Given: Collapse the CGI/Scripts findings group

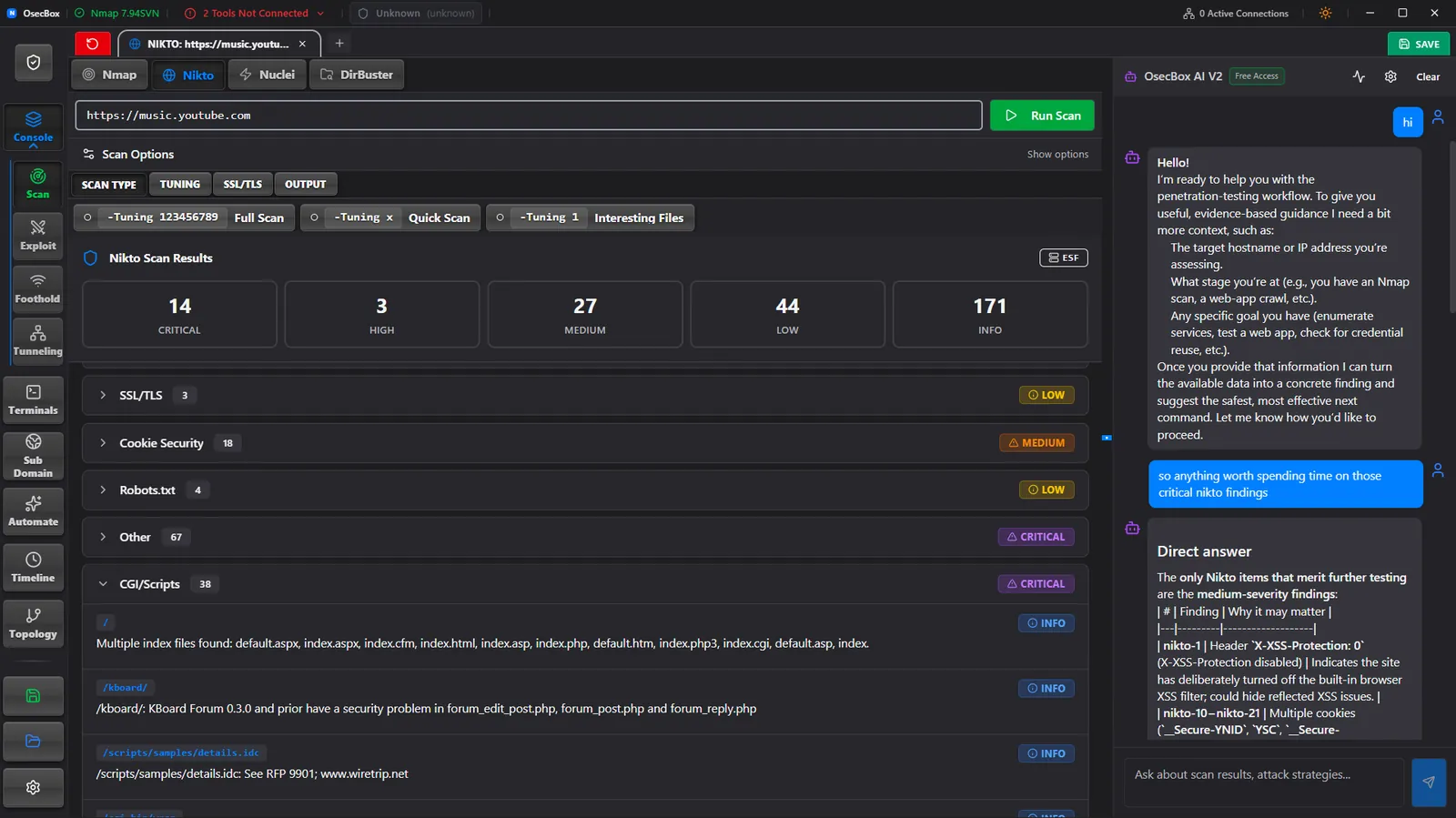Looking at the screenshot, I should point(585,584).
